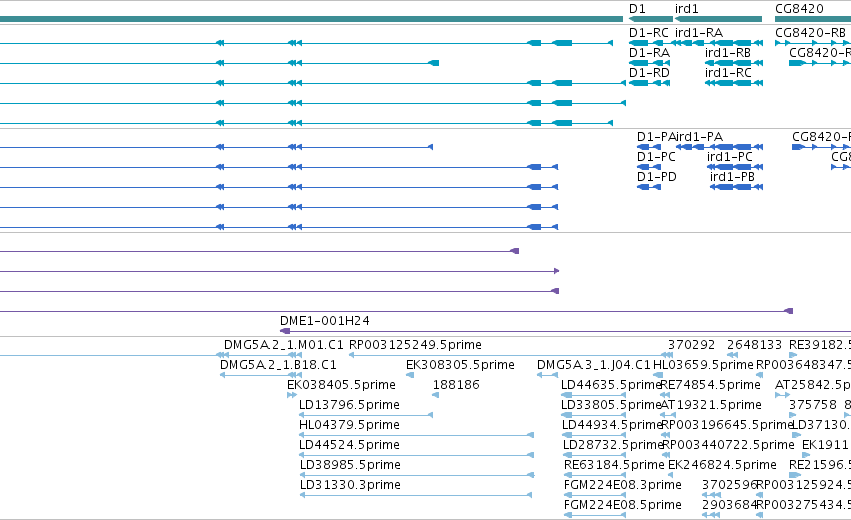
Task: Click the D1-RC transcript label
Action: pyautogui.click(x=649, y=33)
